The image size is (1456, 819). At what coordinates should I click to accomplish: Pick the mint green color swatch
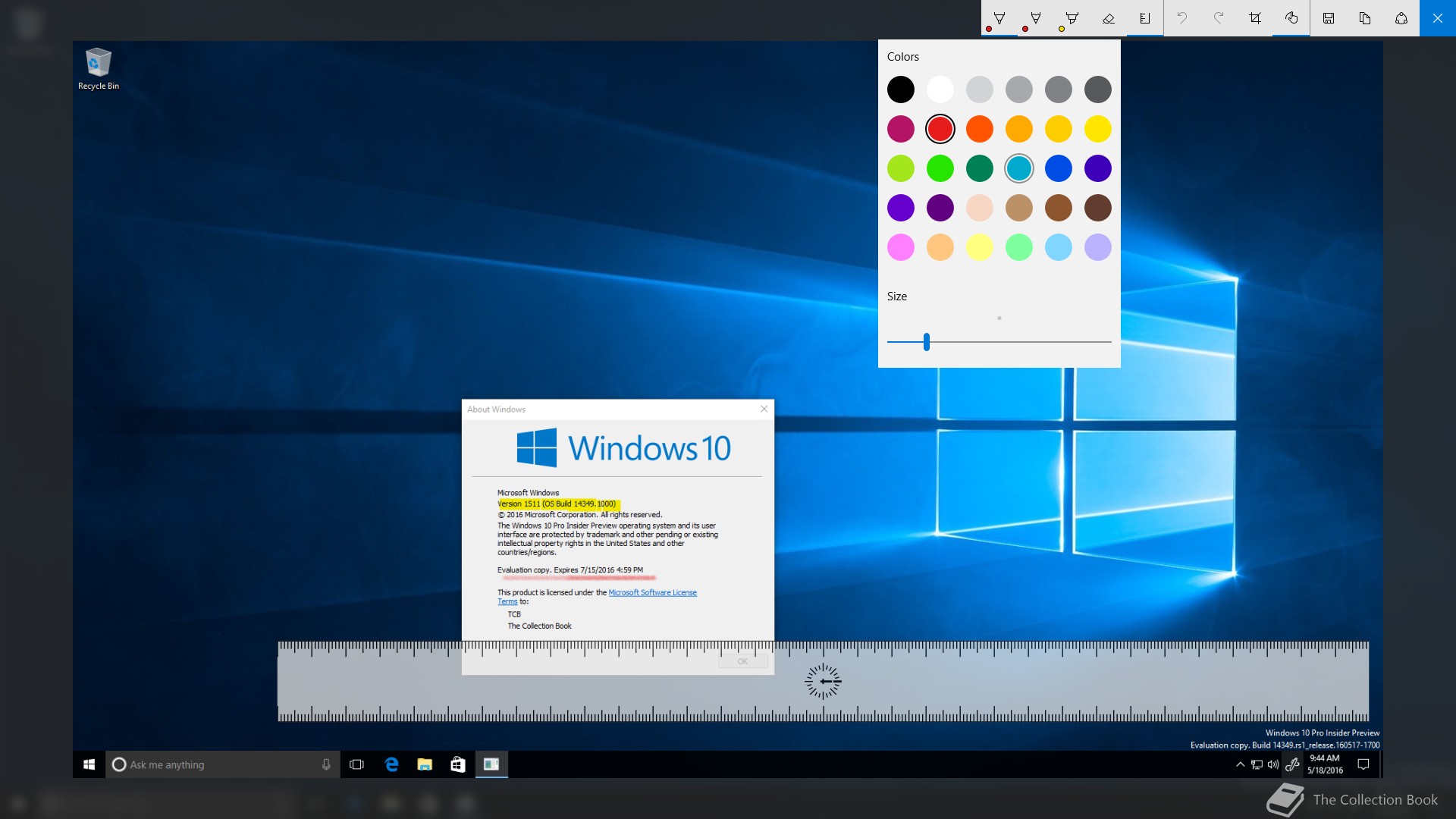[1019, 247]
